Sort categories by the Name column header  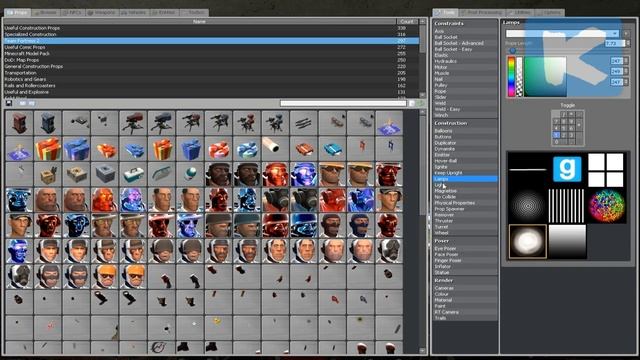tap(200, 21)
